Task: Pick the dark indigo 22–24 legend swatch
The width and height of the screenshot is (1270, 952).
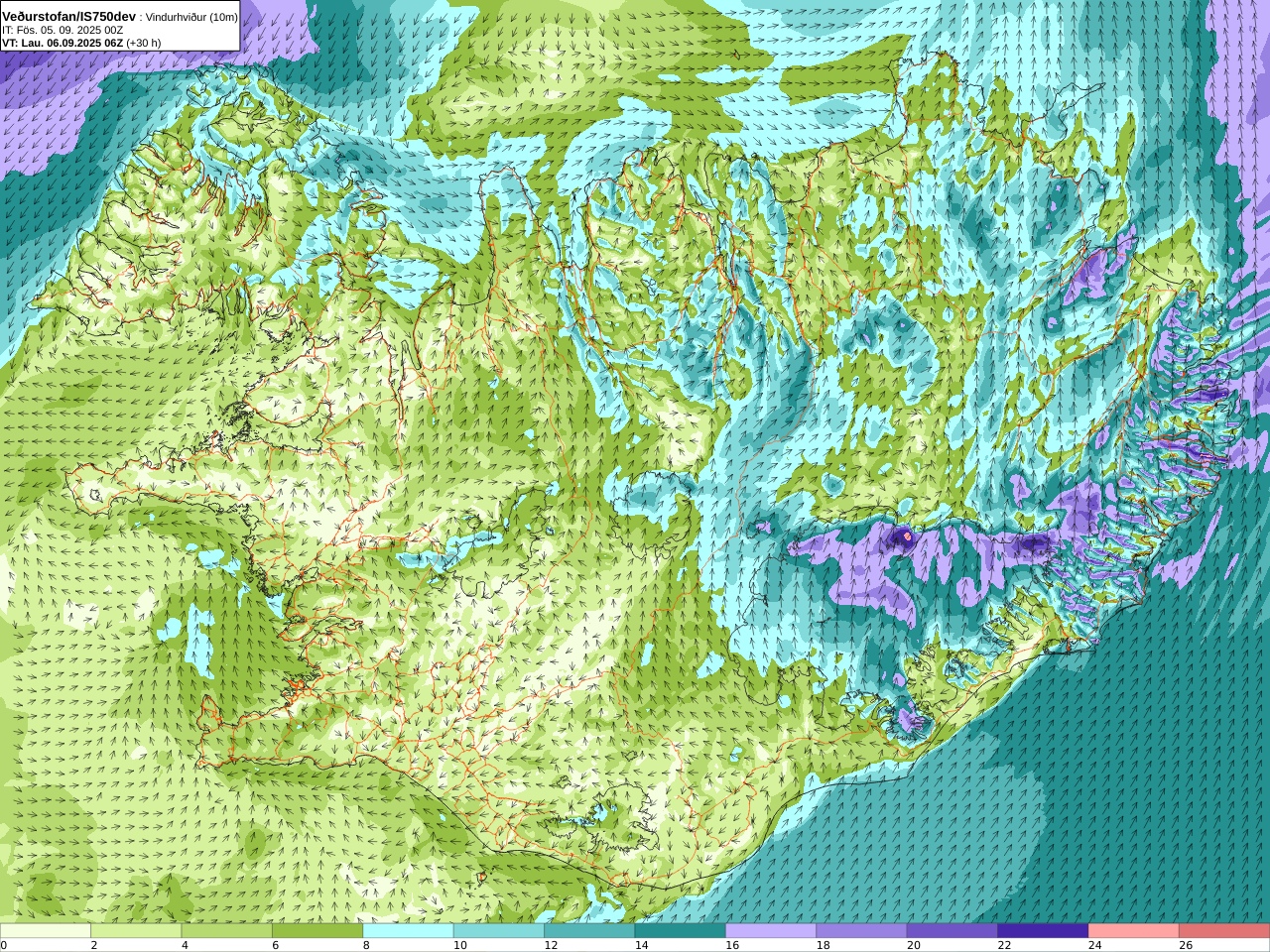Action: pos(1044,931)
